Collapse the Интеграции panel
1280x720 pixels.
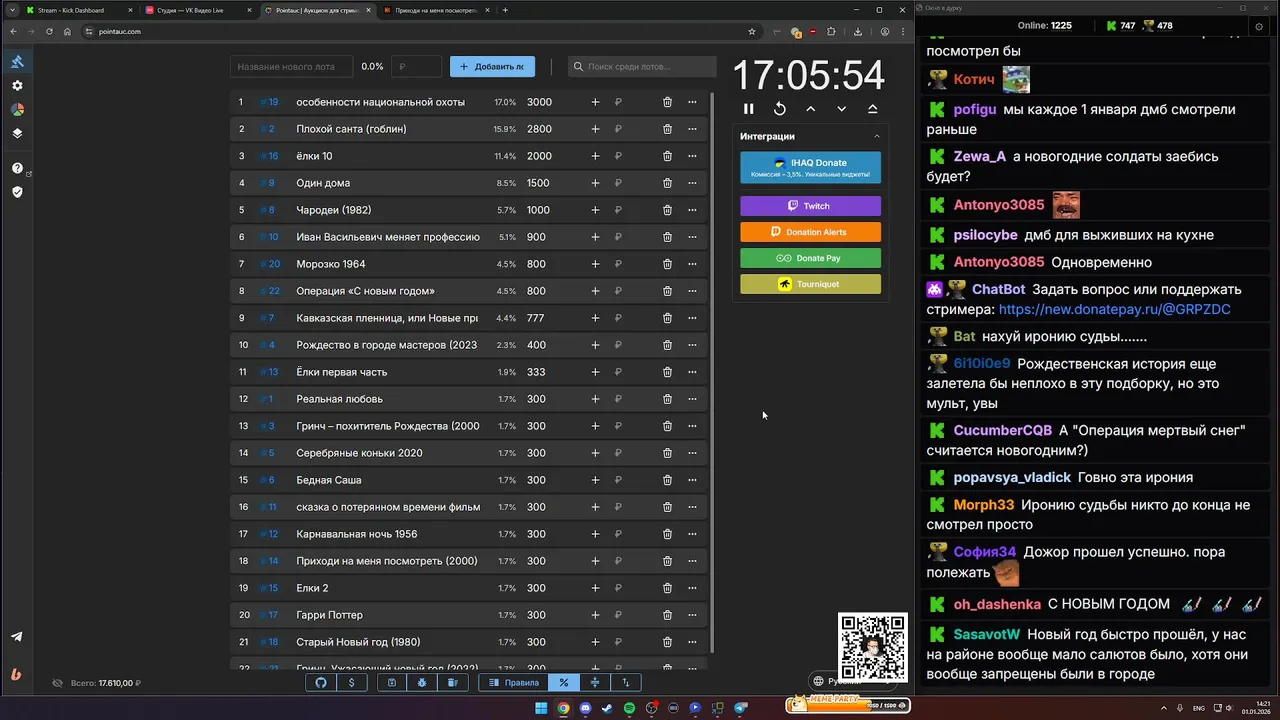point(877,136)
